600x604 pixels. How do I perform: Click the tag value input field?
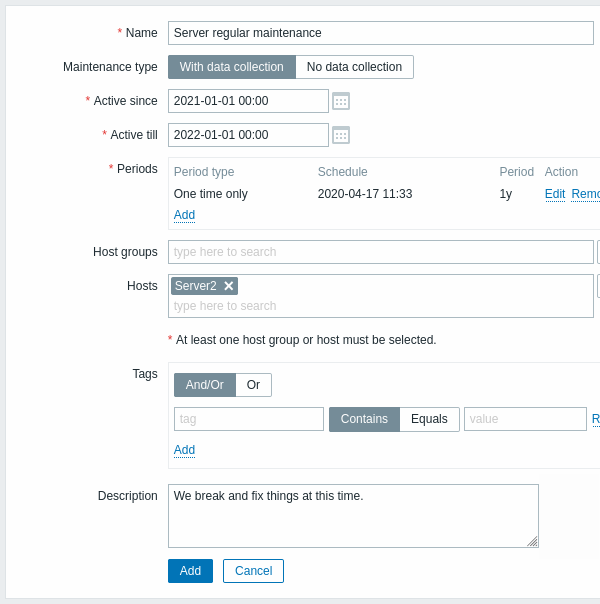click(x=524, y=419)
